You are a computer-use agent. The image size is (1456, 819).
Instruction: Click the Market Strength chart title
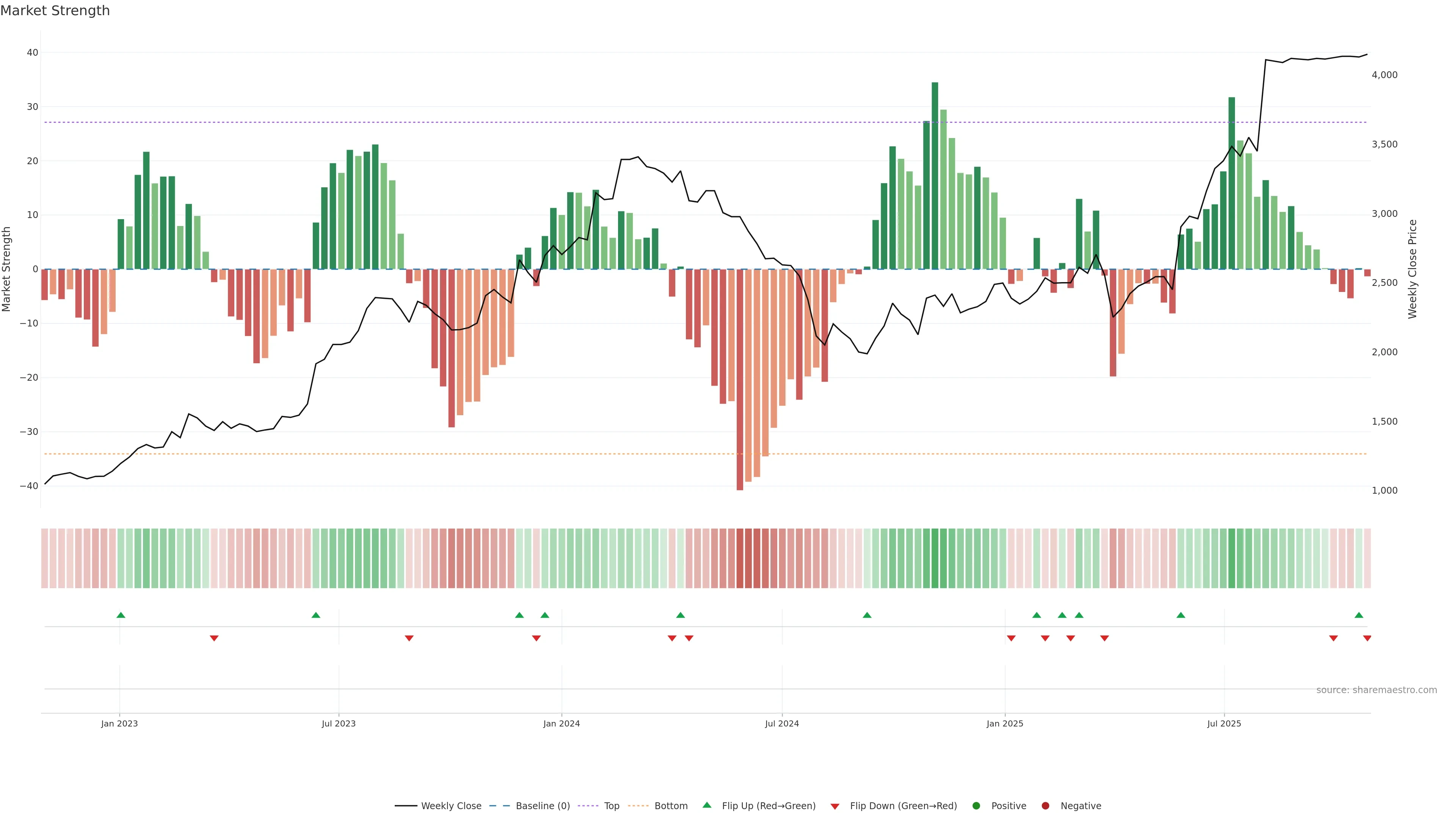pyautogui.click(x=55, y=11)
